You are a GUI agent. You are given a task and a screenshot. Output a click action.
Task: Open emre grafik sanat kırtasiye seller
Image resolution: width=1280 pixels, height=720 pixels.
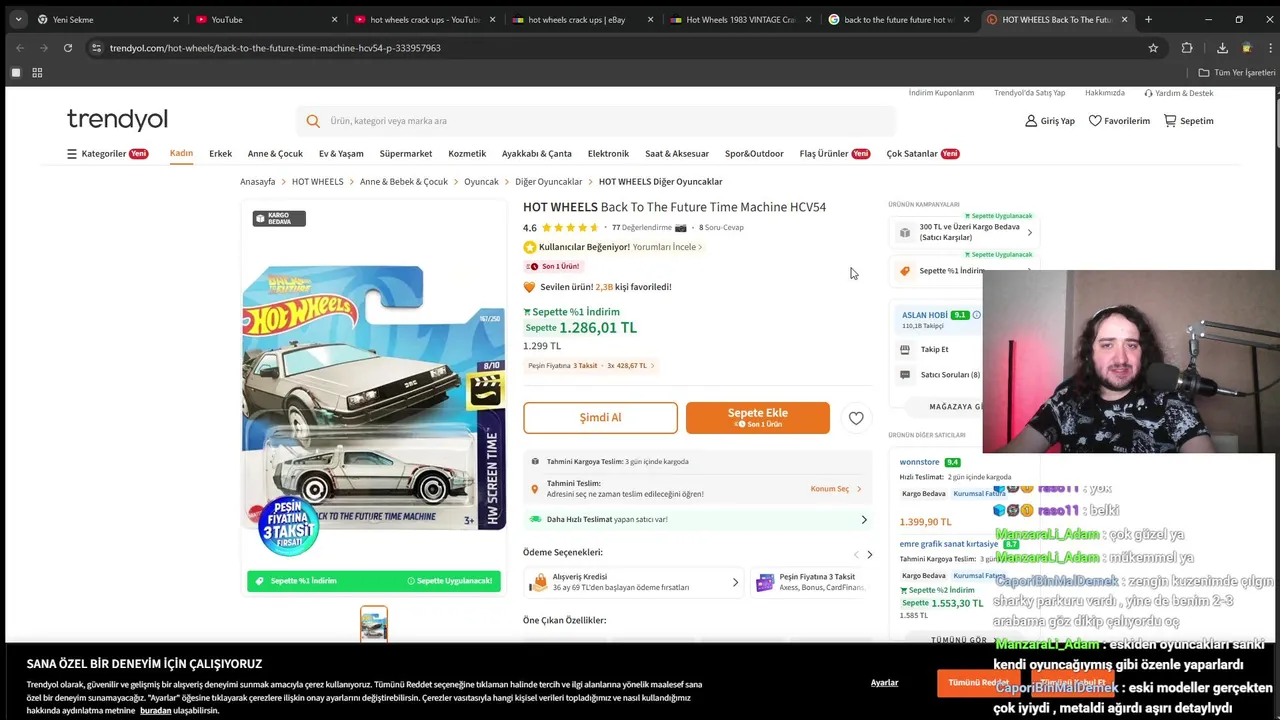pyautogui.click(x=949, y=544)
